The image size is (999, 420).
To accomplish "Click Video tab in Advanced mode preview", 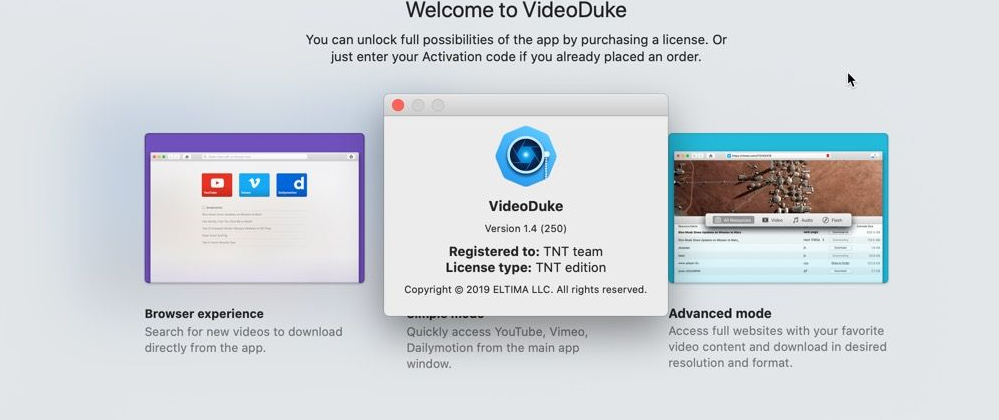I will coord(772,220).
